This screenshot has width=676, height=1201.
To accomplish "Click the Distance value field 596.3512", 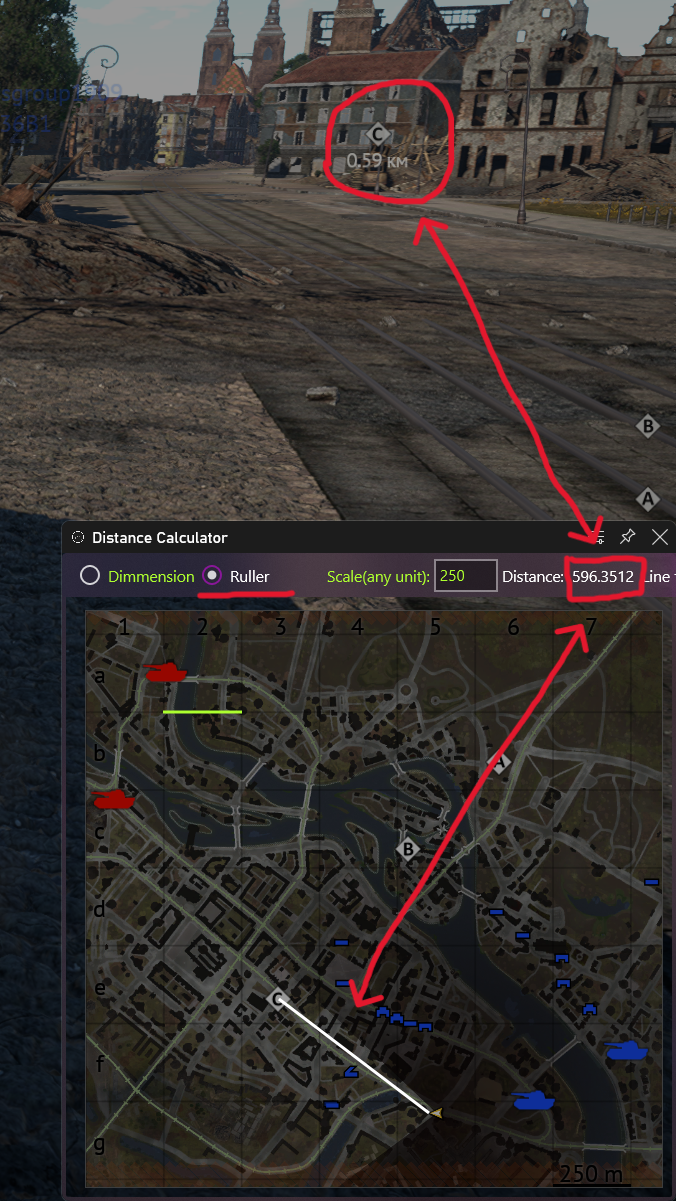I will (x=603, y=576).
